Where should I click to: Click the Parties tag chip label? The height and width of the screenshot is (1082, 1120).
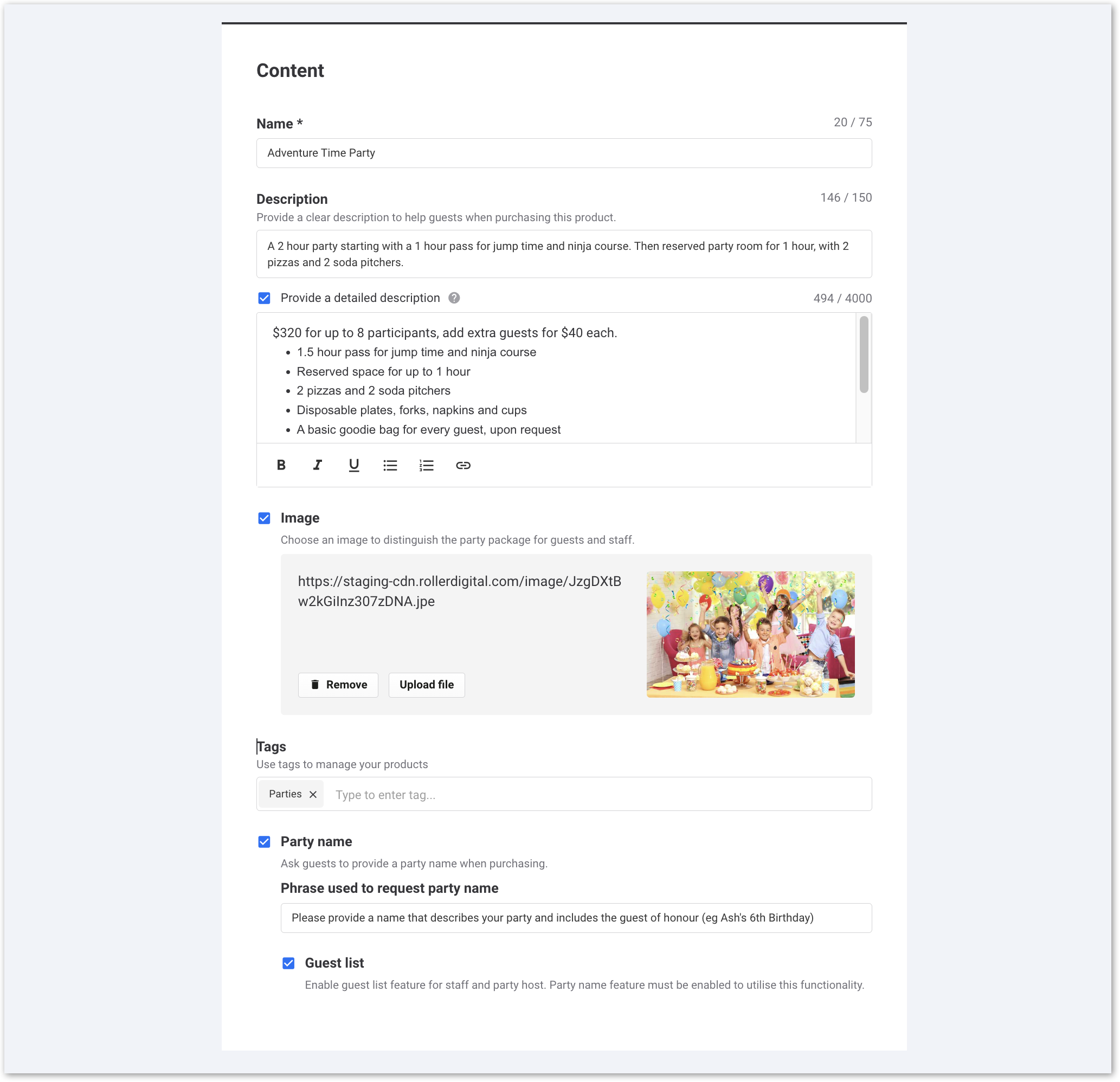point(285,794)
